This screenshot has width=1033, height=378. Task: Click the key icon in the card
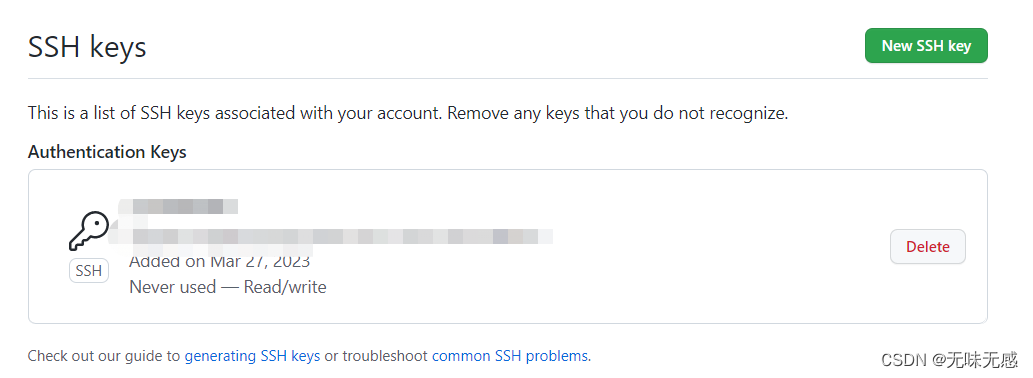[88, 230]
